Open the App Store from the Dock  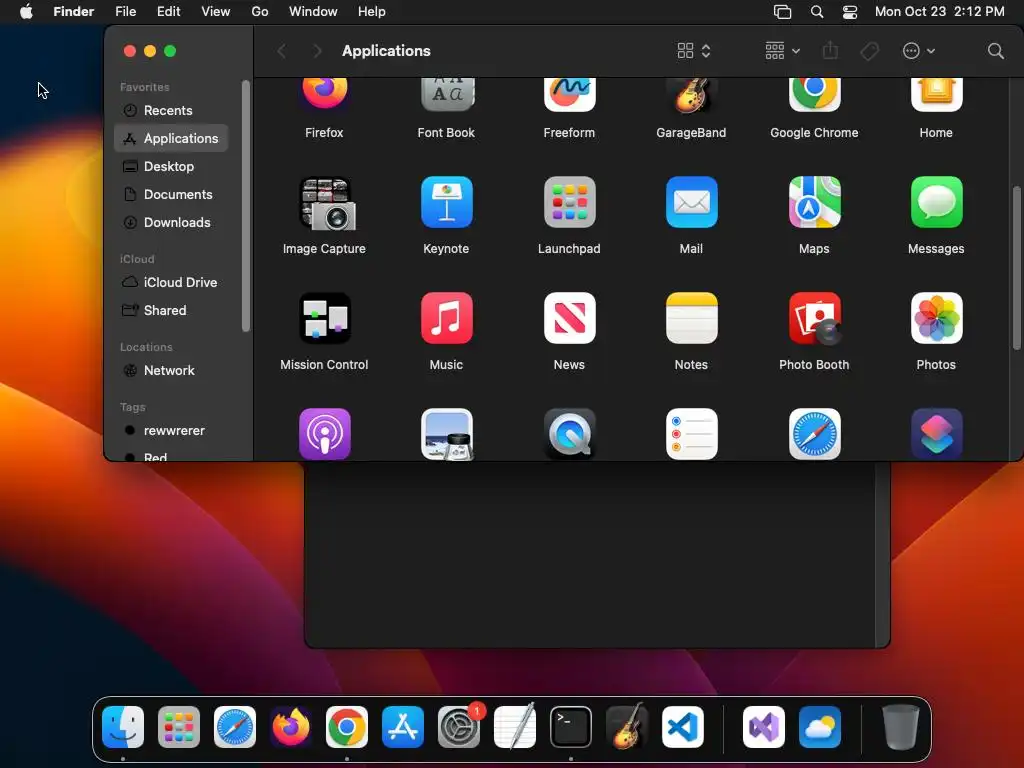(403, 727)
